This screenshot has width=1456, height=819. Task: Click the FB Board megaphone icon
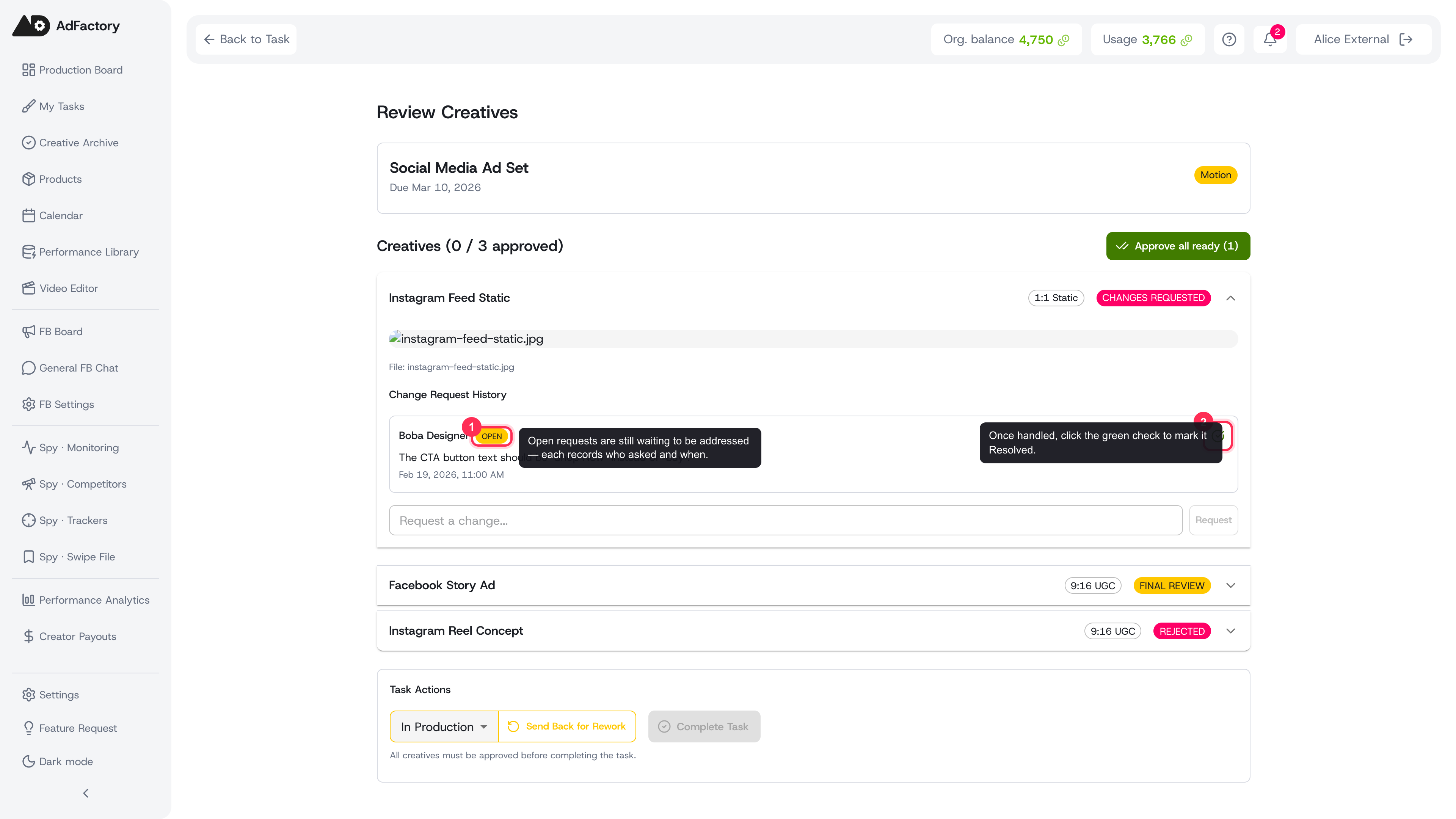pyautogui.click(x=28, y=332)
